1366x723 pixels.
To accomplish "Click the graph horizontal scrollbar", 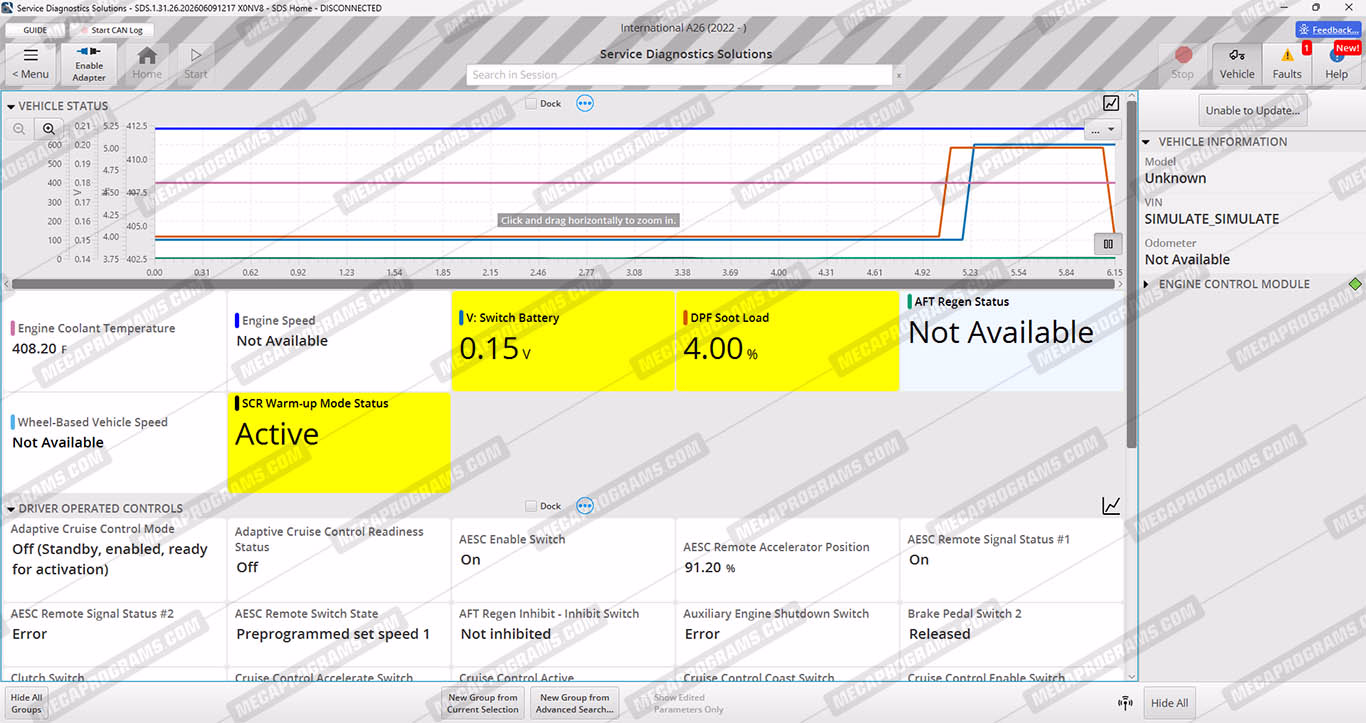I will (x=564, y=284).
